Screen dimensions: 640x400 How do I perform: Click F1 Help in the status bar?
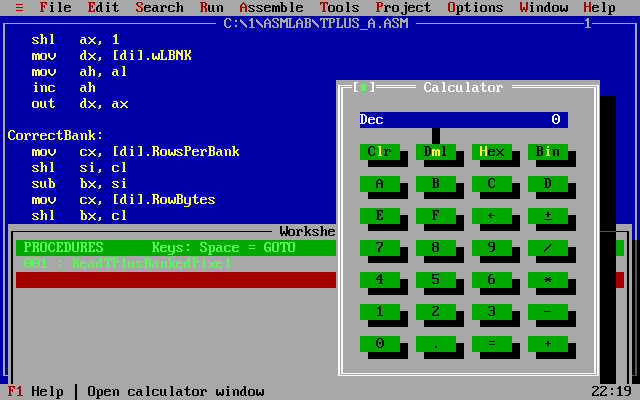click(35, 392)
